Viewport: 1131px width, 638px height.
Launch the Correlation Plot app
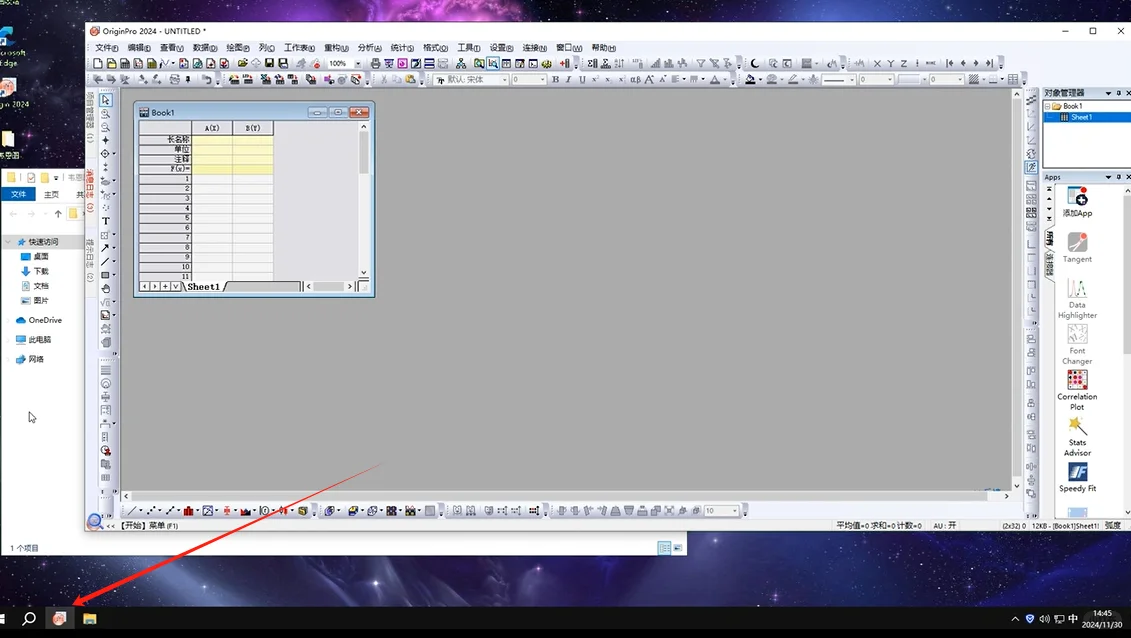tap(1077, 390)
